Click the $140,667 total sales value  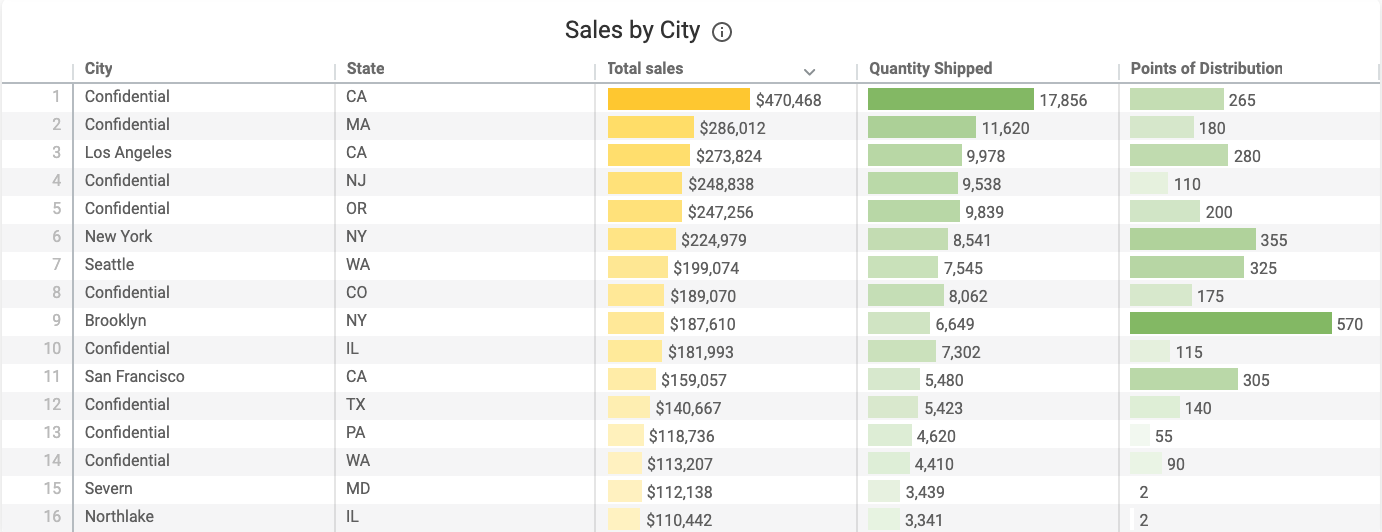(688, 408)
